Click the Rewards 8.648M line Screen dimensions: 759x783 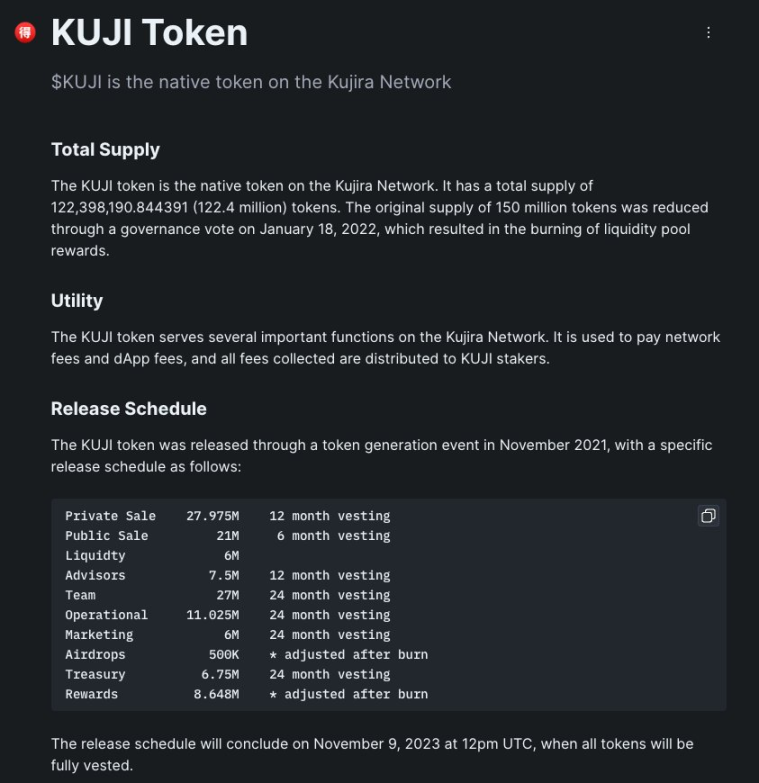(247, 694)
